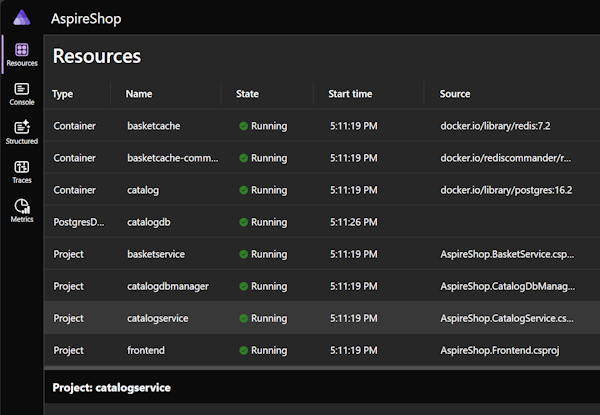The height and width of the screenshot is (415, 600).
Task: Click the Source column header
Action: pos(455,94)
